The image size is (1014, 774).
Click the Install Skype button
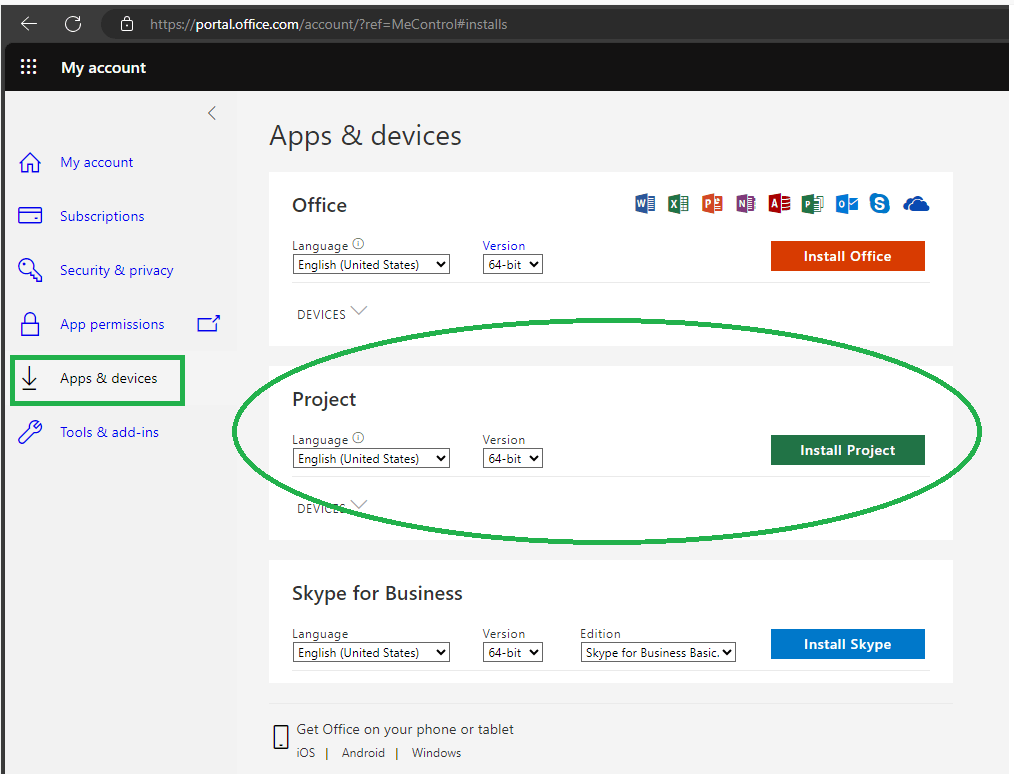(847, 644)
